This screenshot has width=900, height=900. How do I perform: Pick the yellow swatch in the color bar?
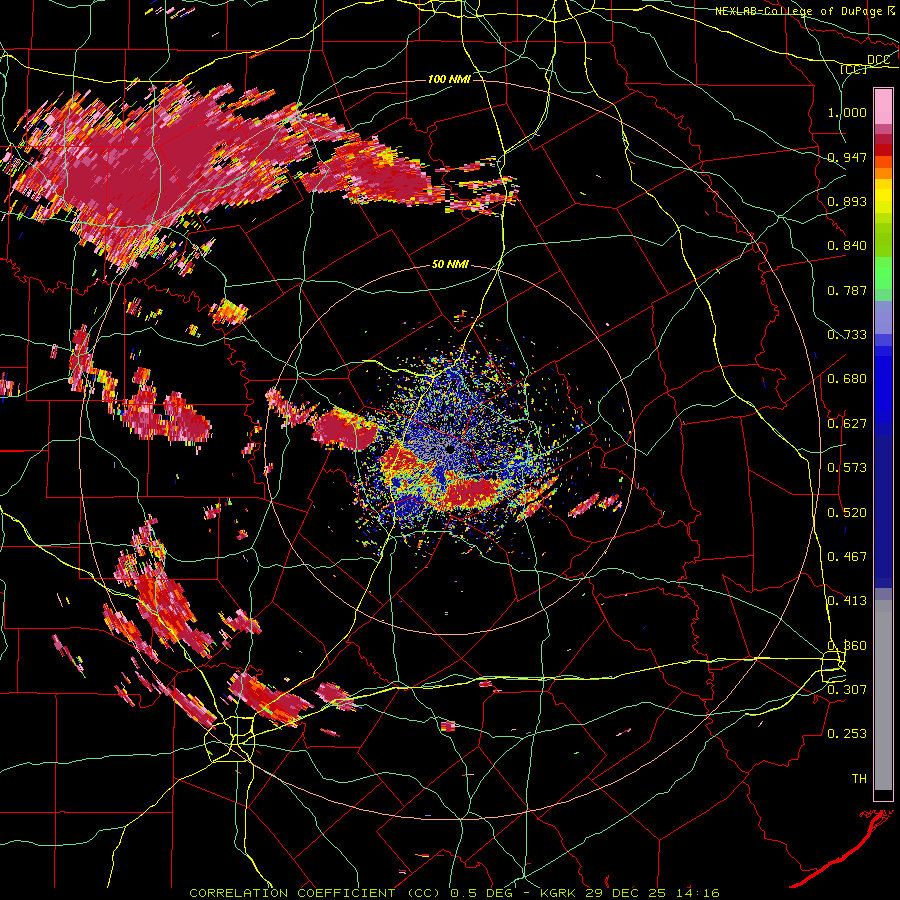click(883, 195)
